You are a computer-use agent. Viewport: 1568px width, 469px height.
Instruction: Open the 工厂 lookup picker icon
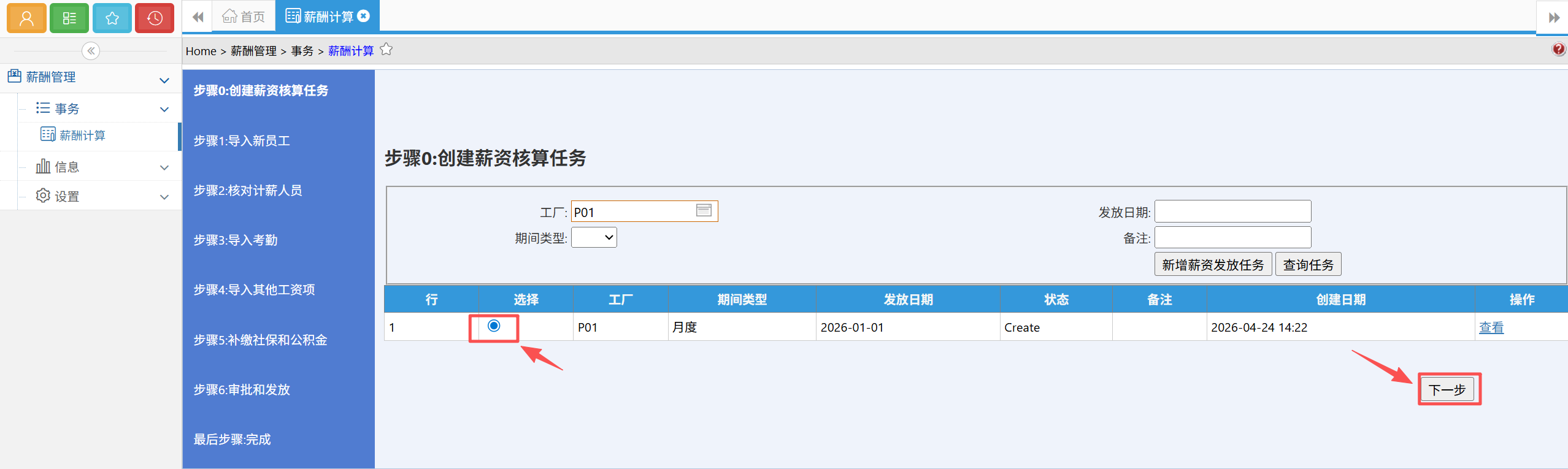[704, 210]
